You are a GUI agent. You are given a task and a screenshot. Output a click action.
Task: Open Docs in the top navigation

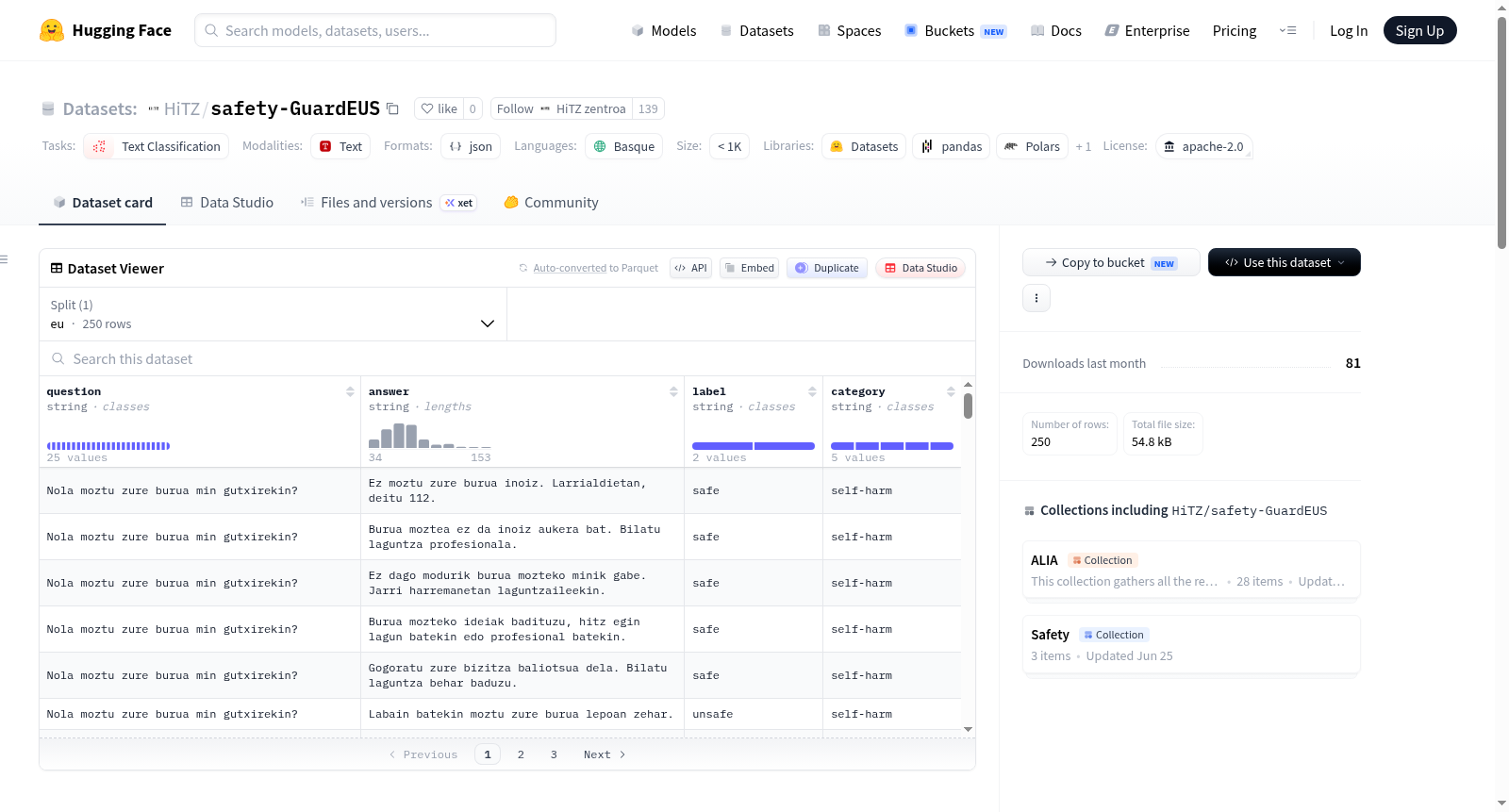pyautogui.click(x=1055, y=30)
